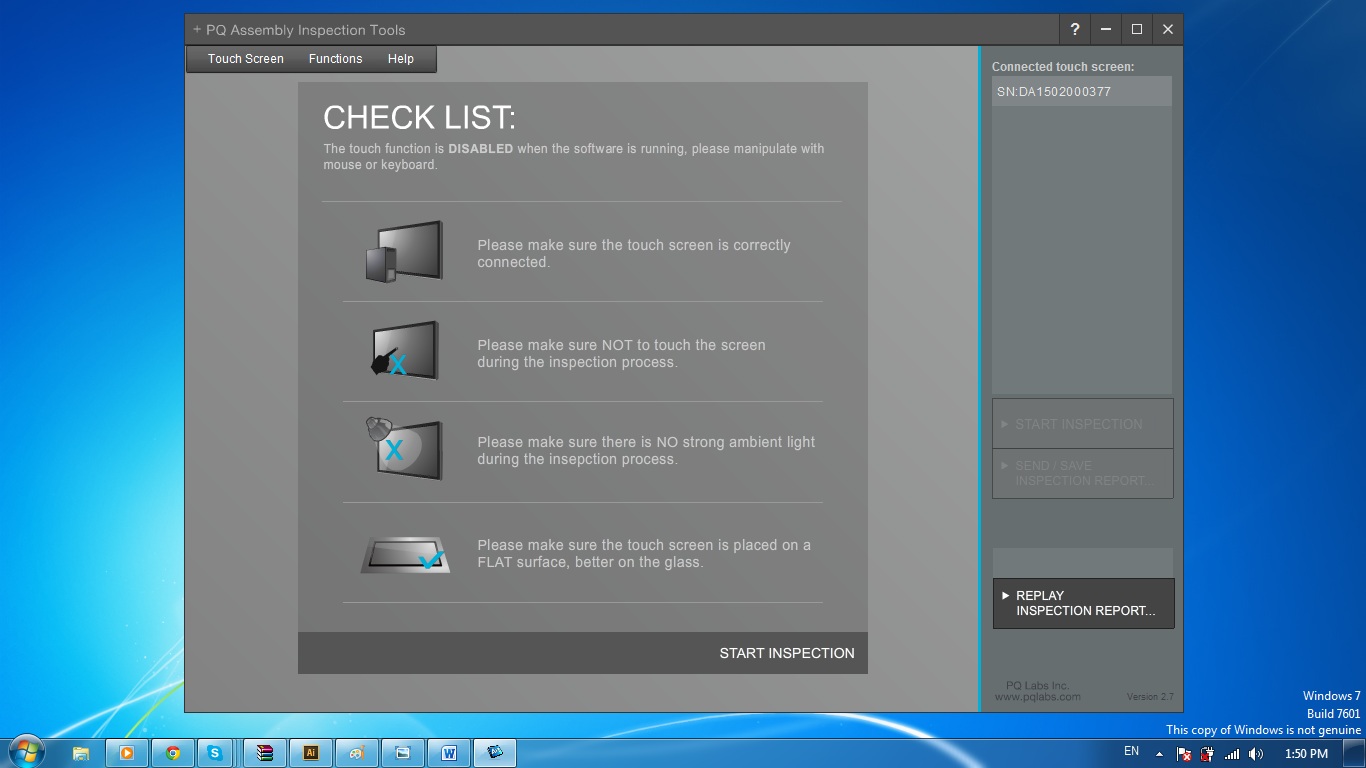The image size is (1366, 768).
Task: Switch to Microsoft Word in the taskbar
Action: pyautogui.click(x=449, y=753)
